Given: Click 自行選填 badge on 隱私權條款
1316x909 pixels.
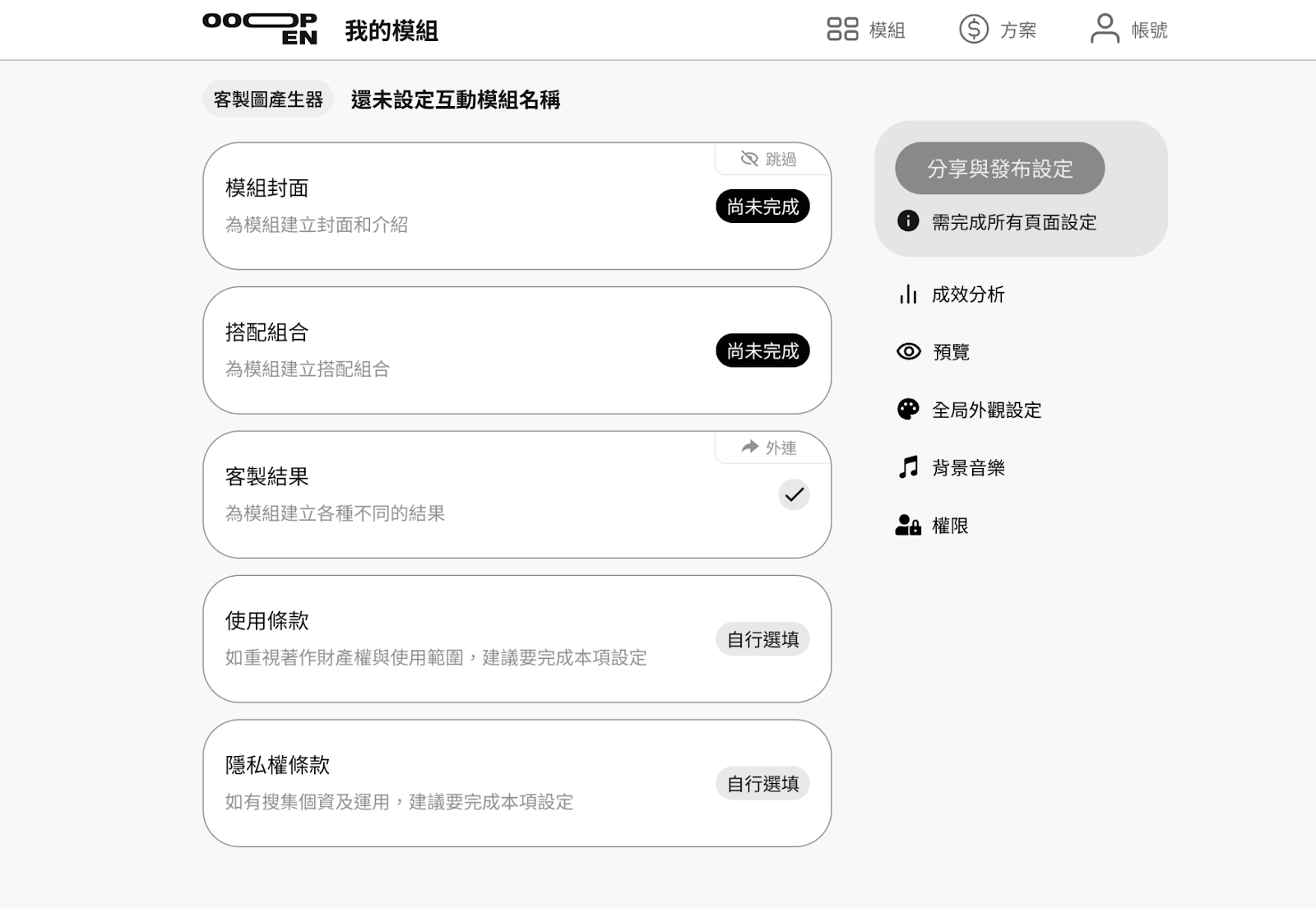Looking at the screenshot, I should pyautogui.click(x=762, y=783).
